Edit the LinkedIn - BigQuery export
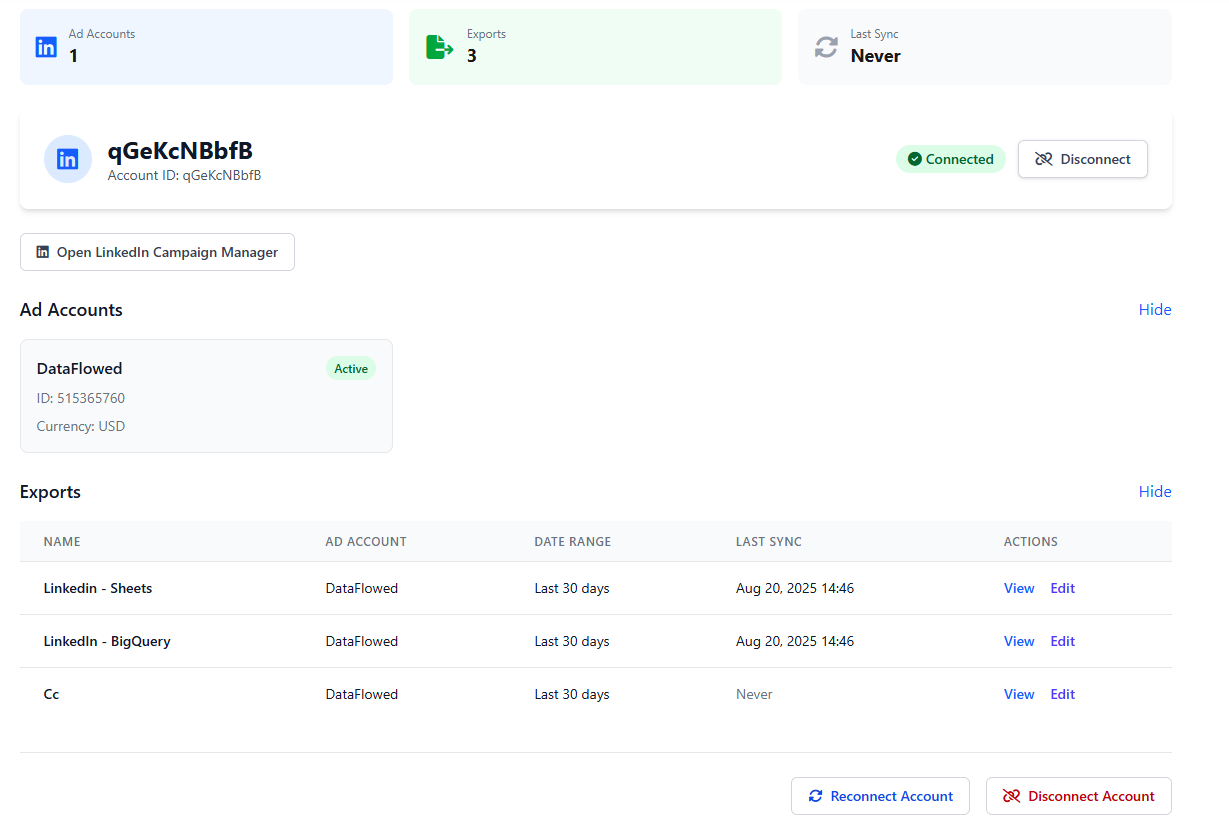 pos(1062,641)
